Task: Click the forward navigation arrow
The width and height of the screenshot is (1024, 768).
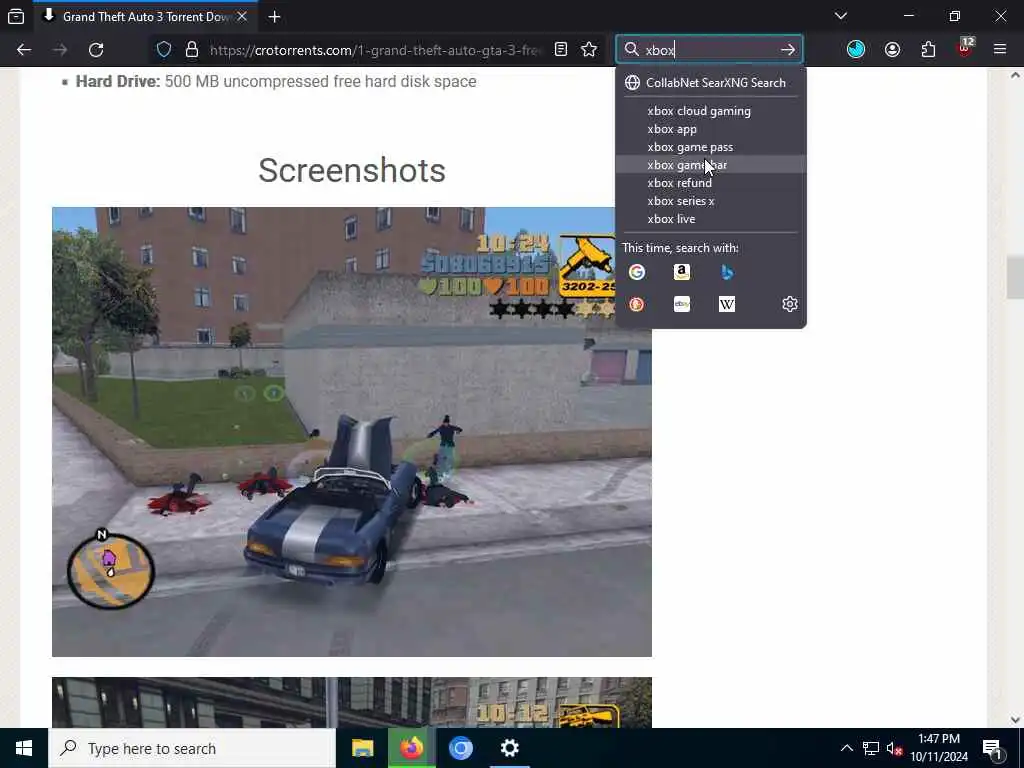Action: tap(60, 50)
